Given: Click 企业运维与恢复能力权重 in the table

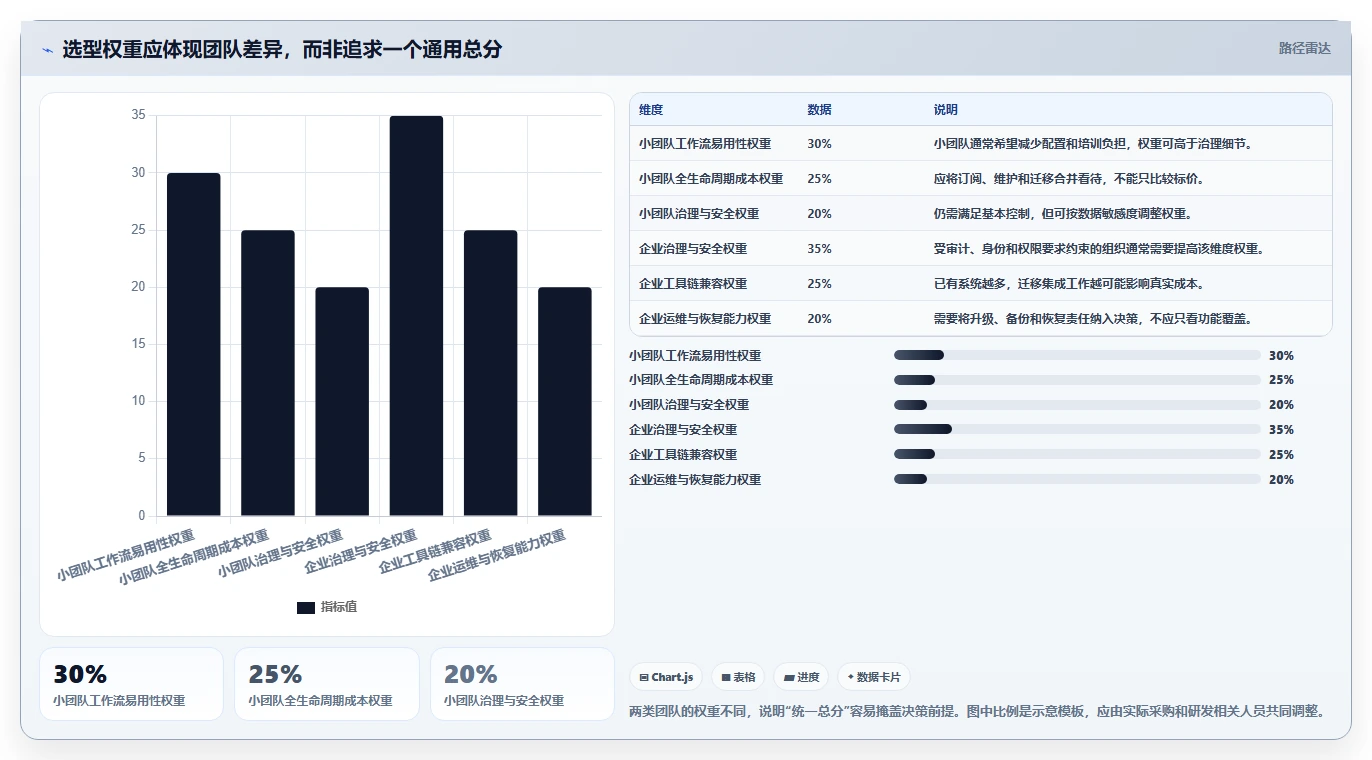Looking at the screenshot, I should point(705,319).
